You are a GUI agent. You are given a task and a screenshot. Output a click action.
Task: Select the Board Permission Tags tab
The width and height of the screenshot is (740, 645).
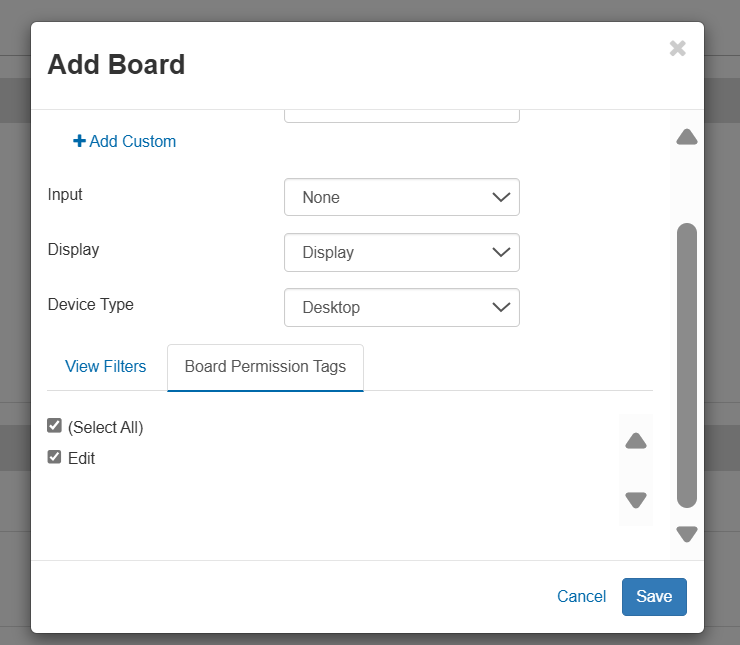tap(265, 367)
